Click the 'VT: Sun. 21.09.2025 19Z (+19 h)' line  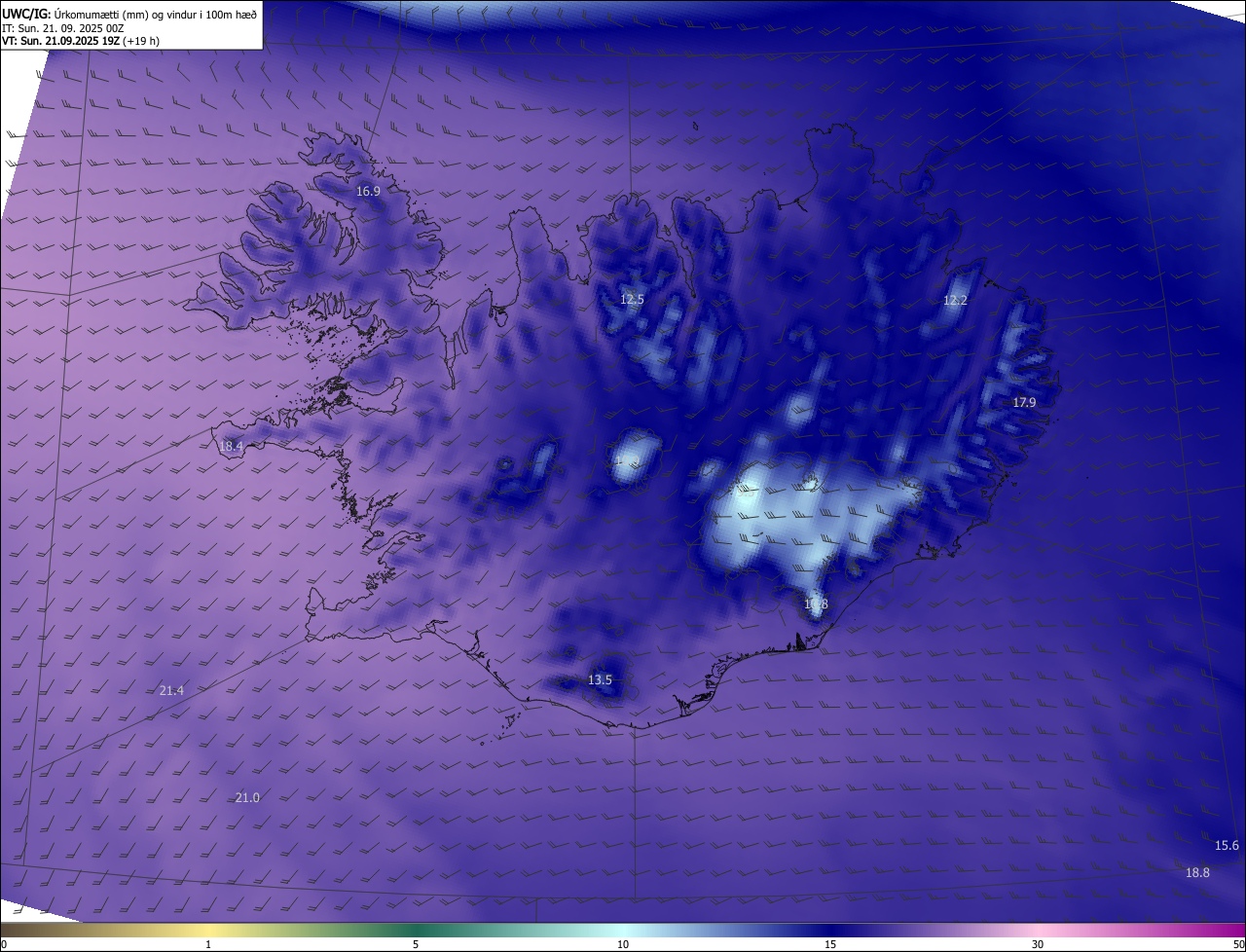click(81, 41)
